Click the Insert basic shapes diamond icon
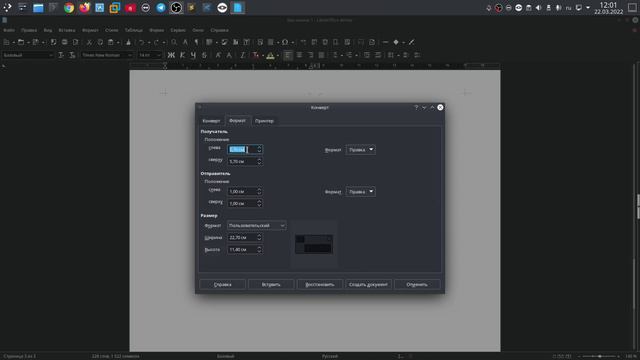The height and width of the screenshot is (360, 640). click(396, 42)
